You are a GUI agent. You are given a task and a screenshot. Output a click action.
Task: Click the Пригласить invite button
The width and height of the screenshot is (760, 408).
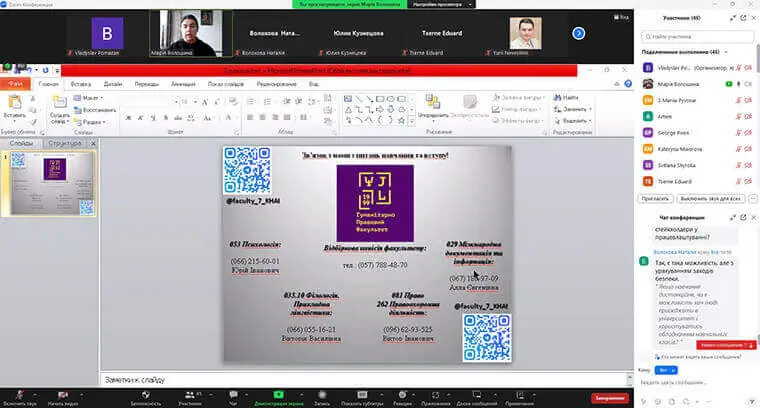pos(656,199)
